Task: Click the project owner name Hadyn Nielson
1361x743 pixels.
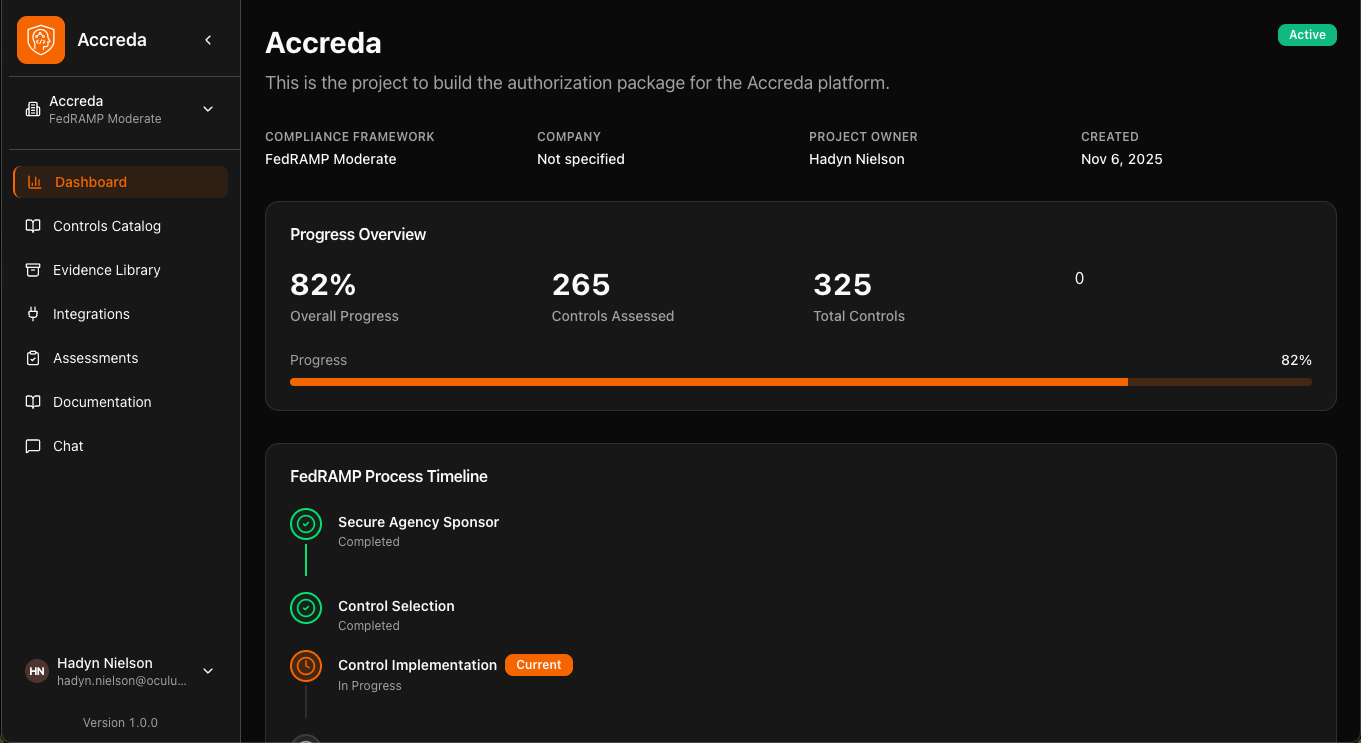Action: (856, 159)
